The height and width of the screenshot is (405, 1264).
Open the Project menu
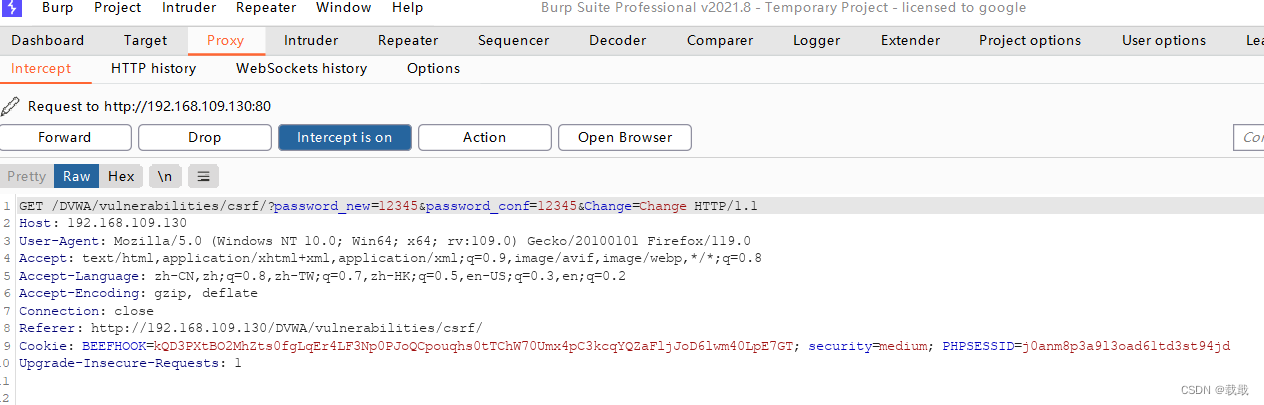click(117, 8)
